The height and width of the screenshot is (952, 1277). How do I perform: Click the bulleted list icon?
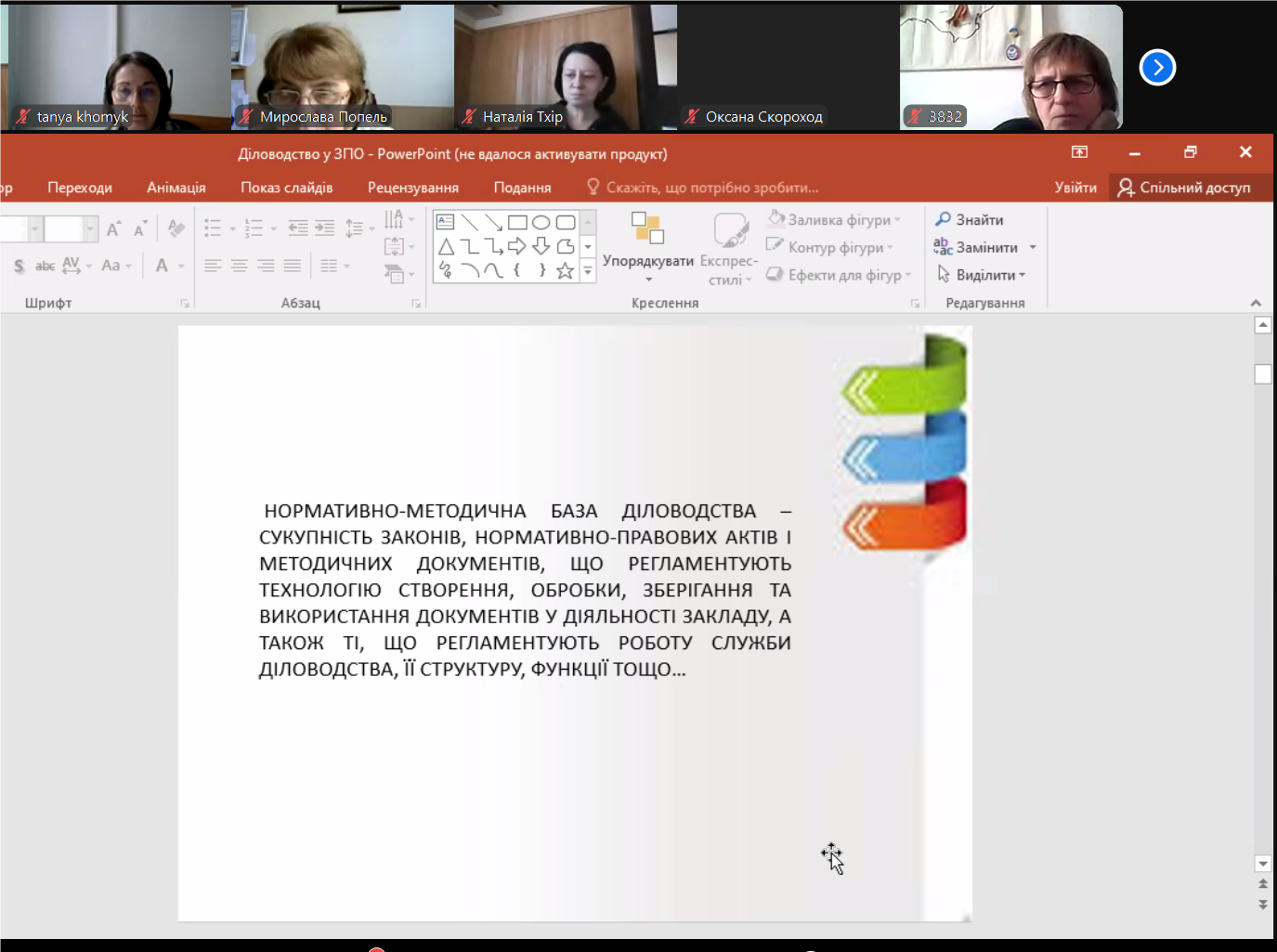point(213,228)
